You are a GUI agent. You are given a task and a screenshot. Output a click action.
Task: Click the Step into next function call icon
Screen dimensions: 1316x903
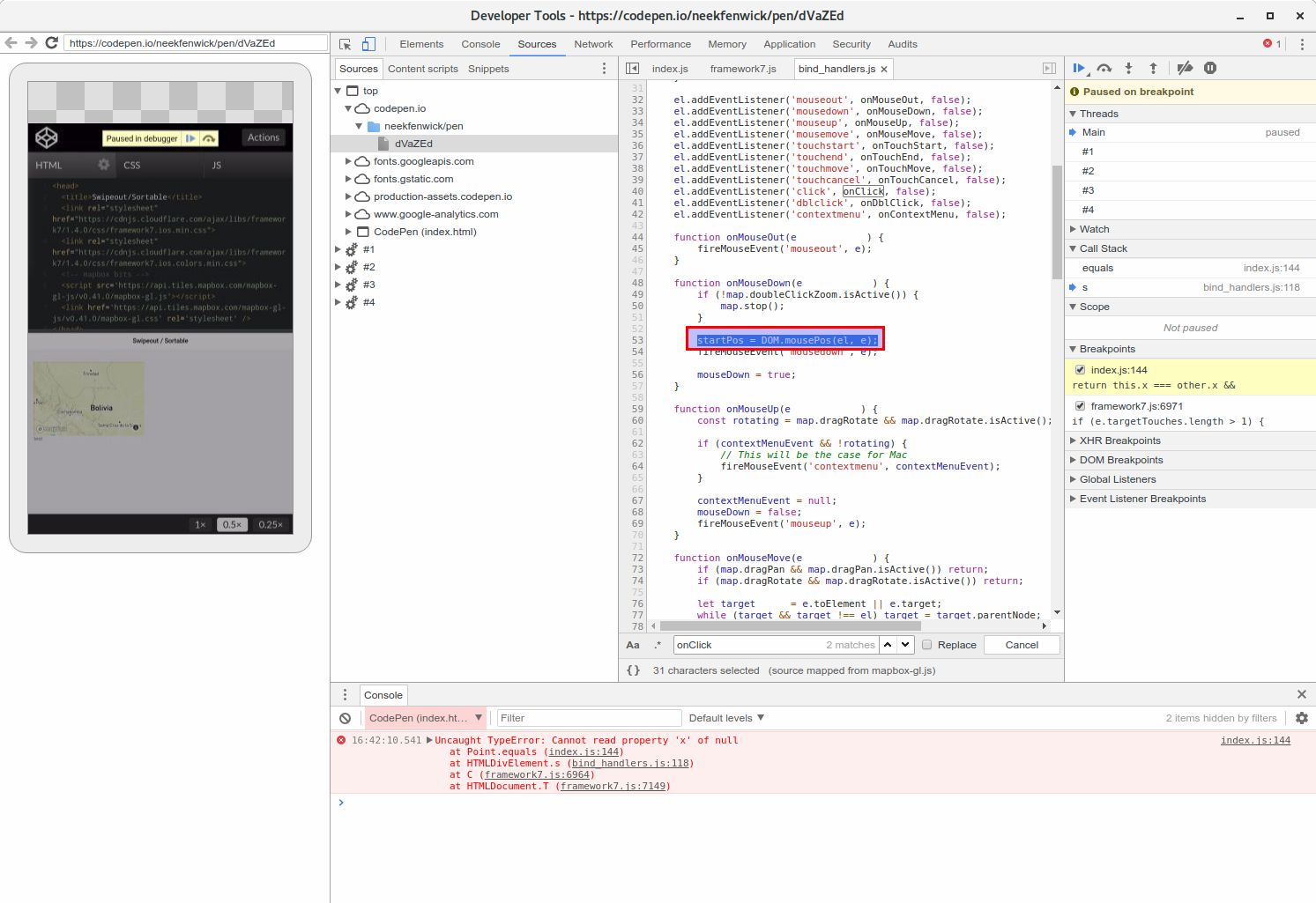(1128, 67)
